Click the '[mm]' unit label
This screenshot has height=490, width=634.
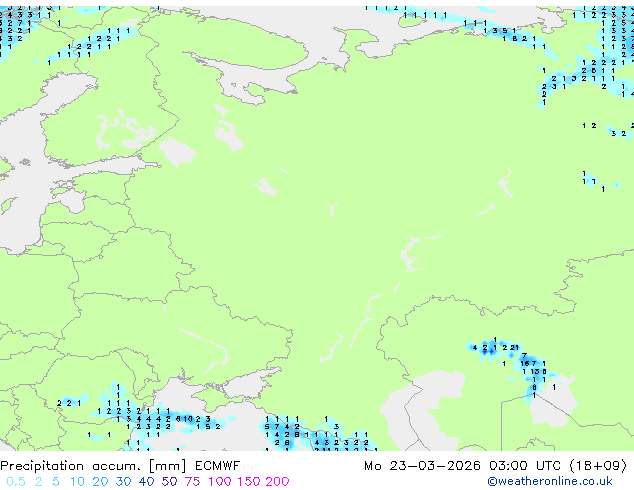[168, 466]
